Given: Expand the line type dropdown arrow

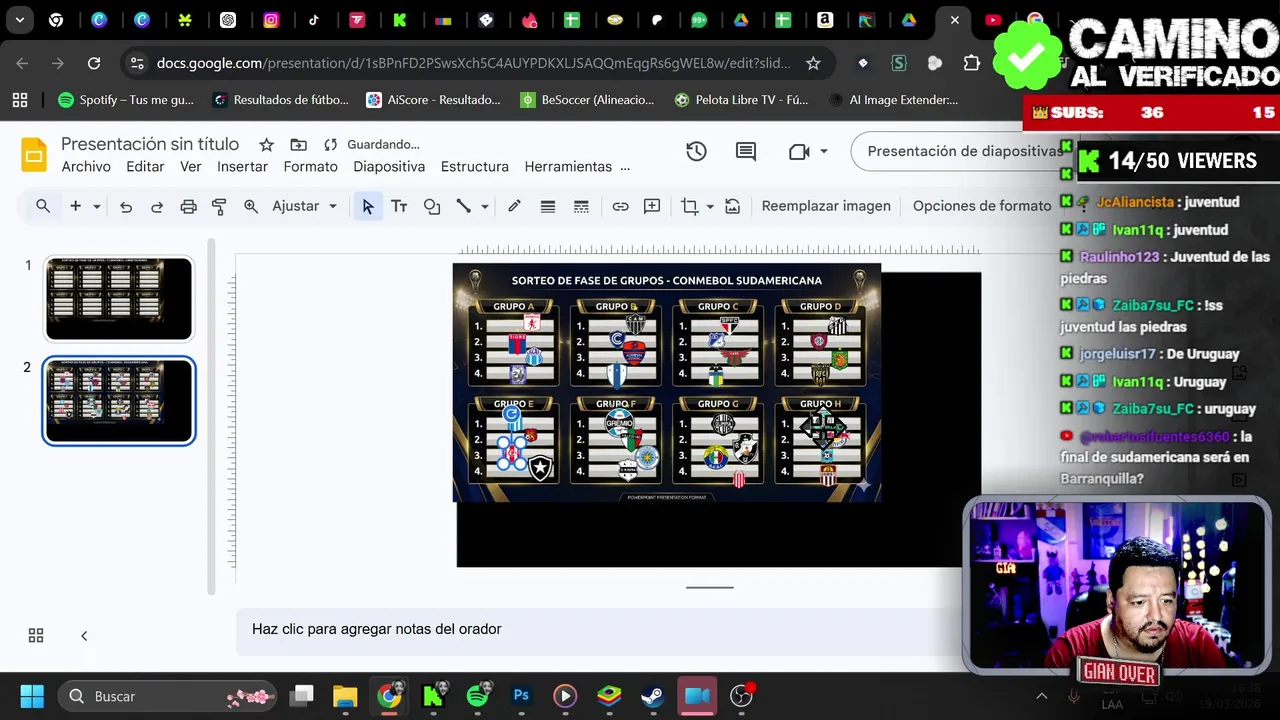Looking at the screenshot, I should click(x=485, y=206).
